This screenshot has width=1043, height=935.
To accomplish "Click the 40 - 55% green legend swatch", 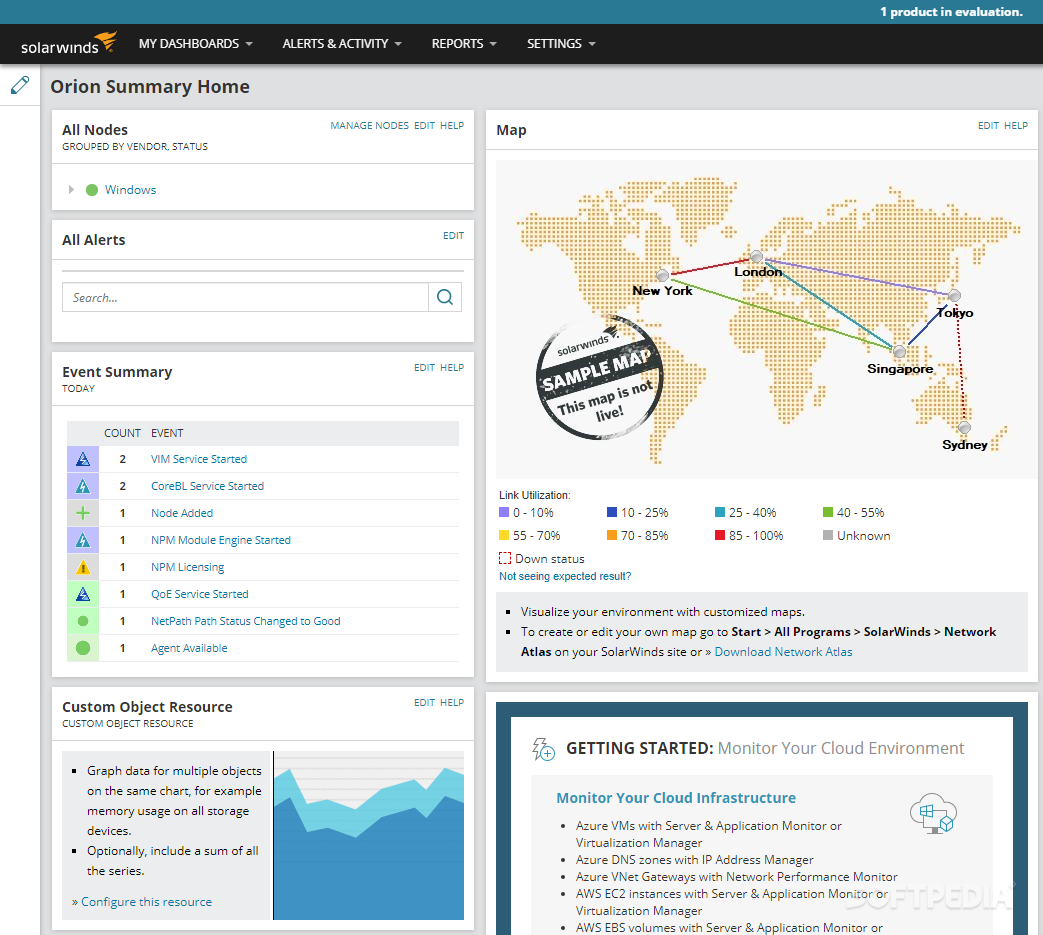I will tap(828, 512).
